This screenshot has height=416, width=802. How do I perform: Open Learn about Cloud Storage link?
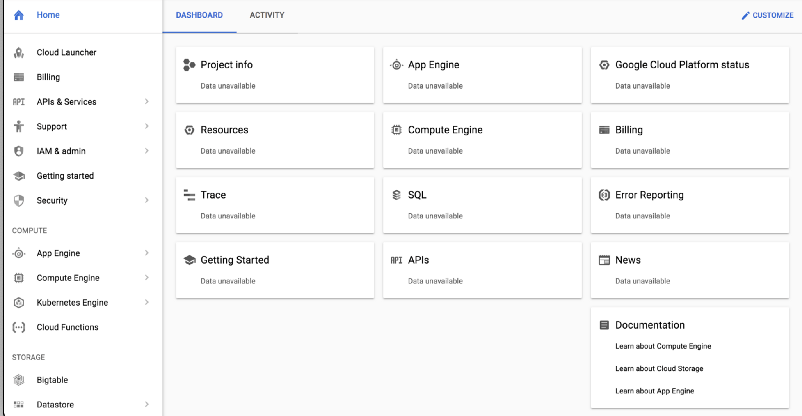pyautogui.click(x=659, y=368)
